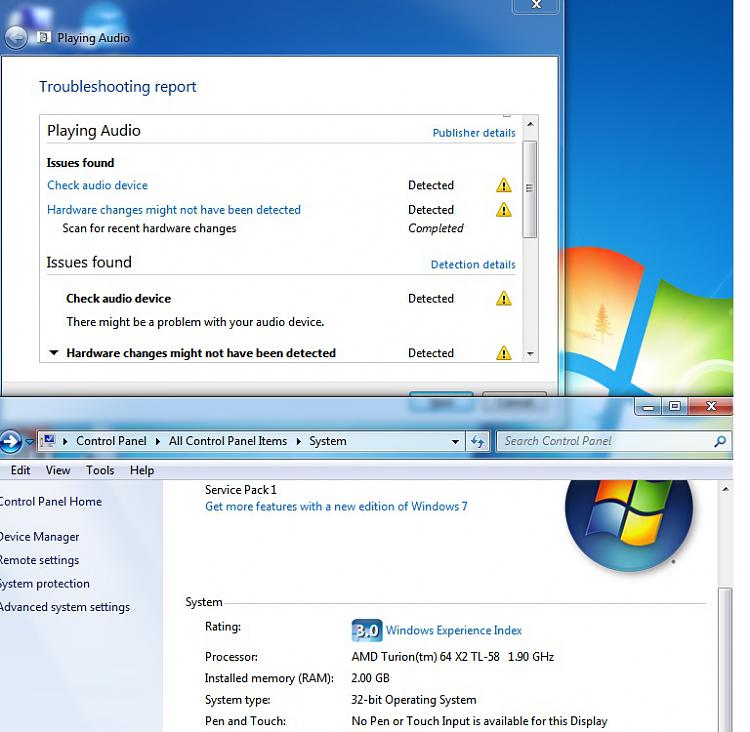Screen dimensions: 750x732
Task: Click troubleshooting report scrollbar thumb
Action: coord(529,189)
